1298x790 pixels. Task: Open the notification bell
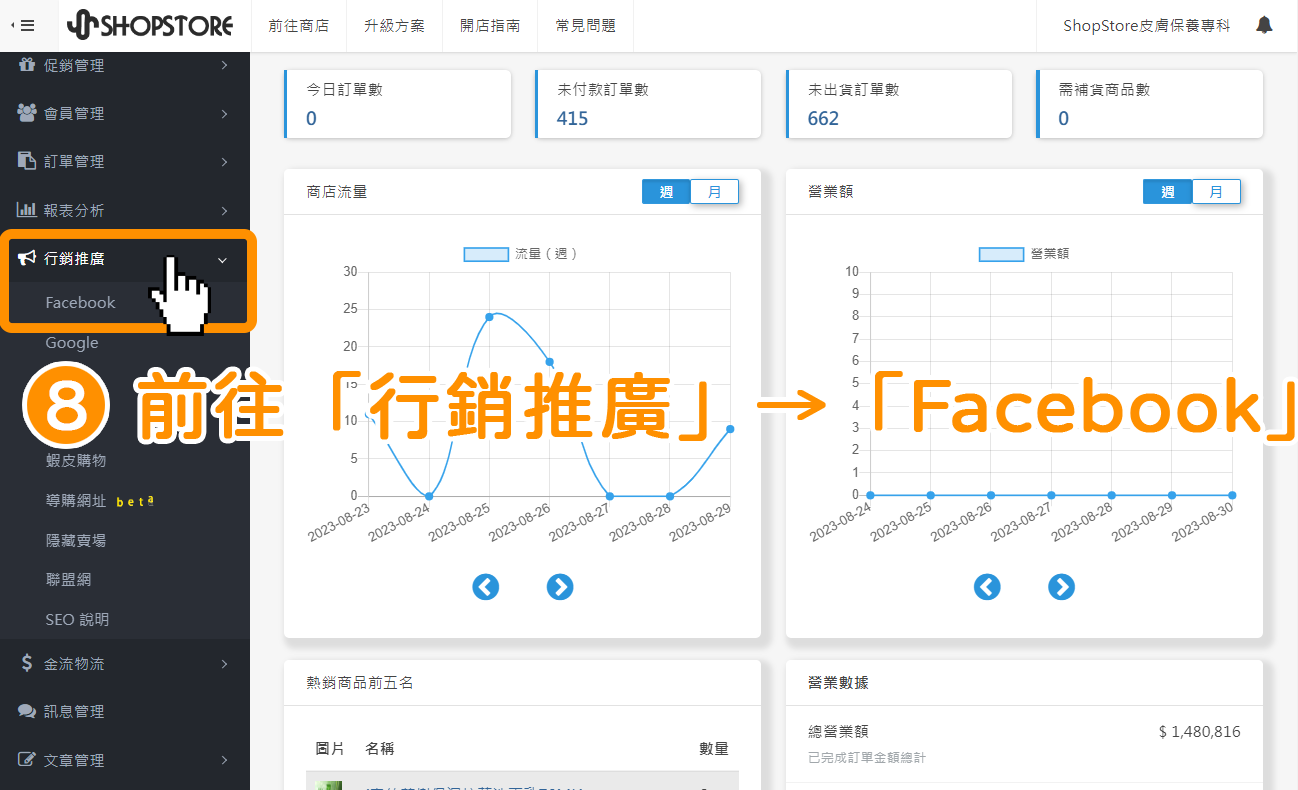tap(1264, 26)
